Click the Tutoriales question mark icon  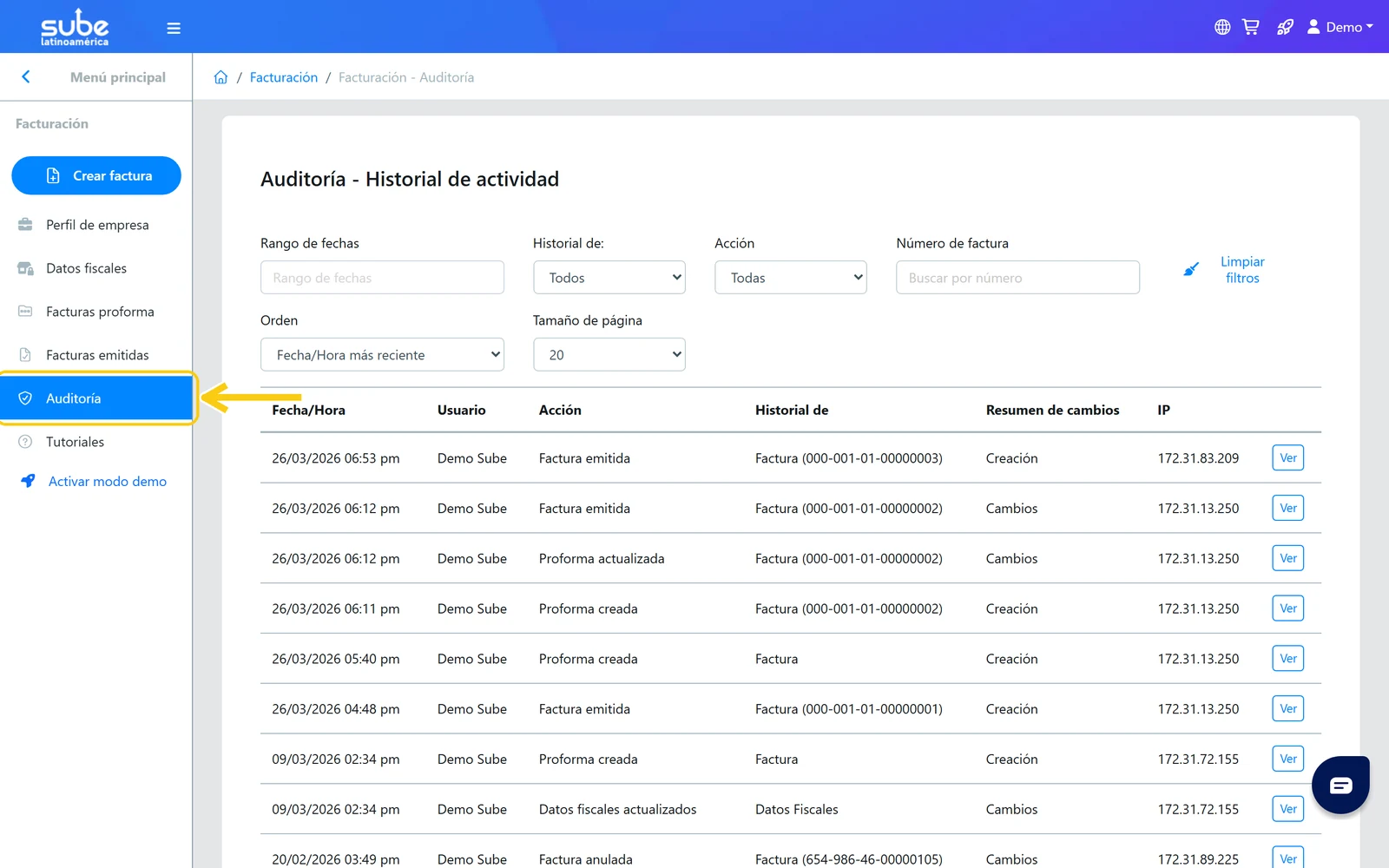coord(25,442)
